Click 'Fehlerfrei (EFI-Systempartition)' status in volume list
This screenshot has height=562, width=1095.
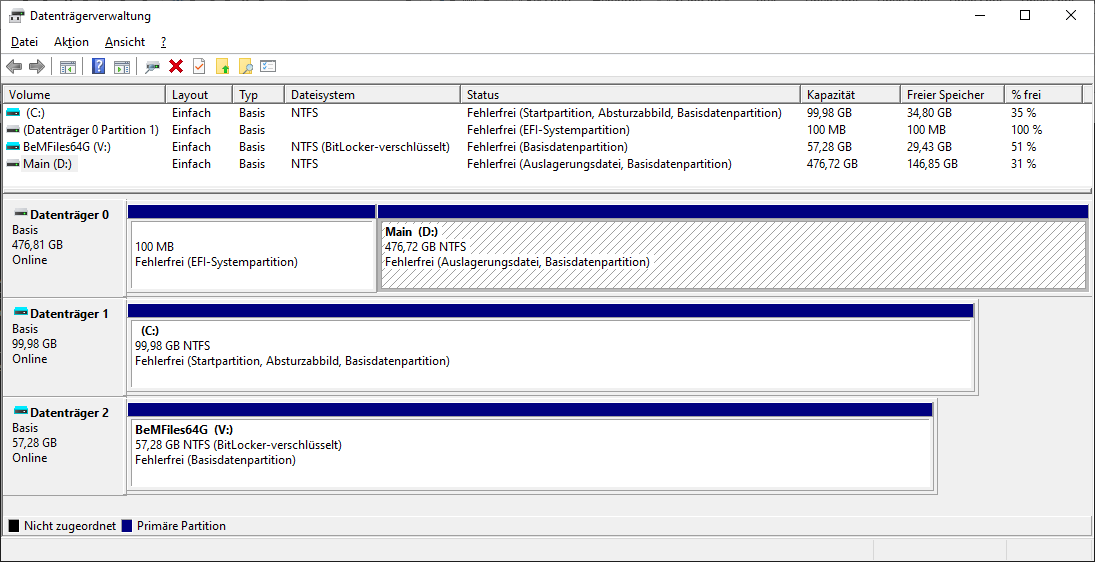[548, 130]
